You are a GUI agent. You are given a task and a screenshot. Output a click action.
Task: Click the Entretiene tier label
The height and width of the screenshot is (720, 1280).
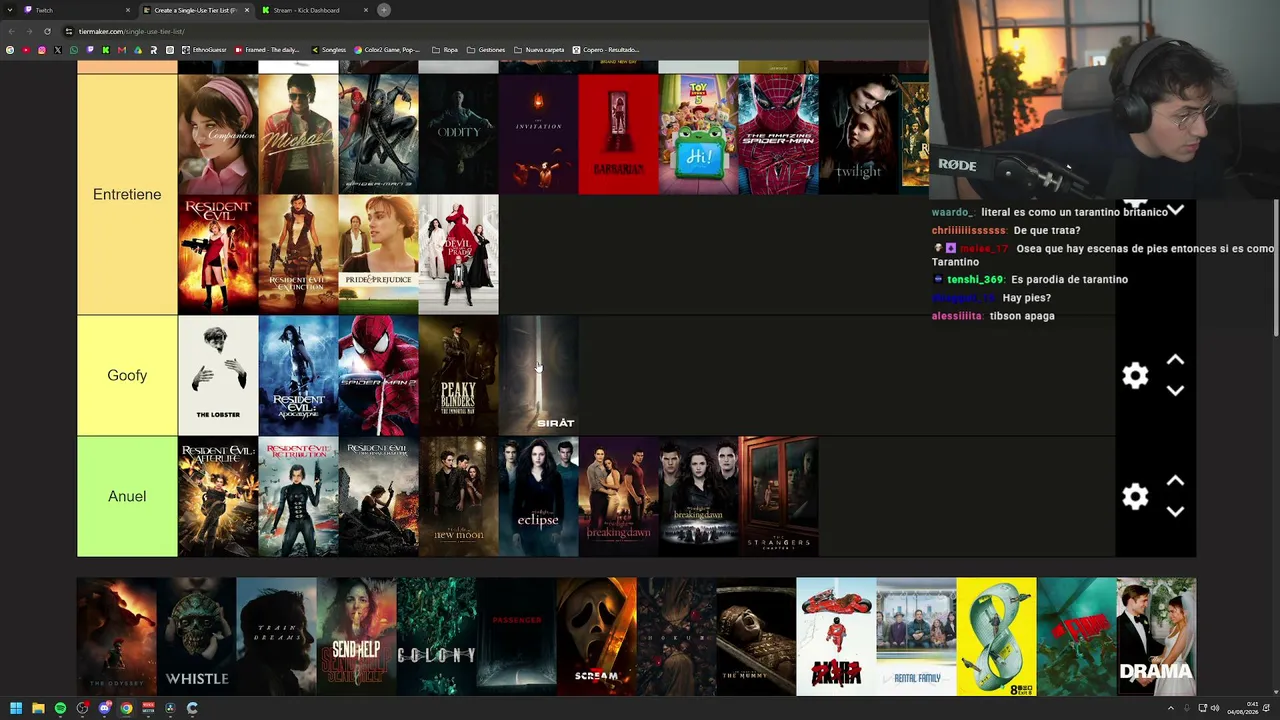(127, 194)
